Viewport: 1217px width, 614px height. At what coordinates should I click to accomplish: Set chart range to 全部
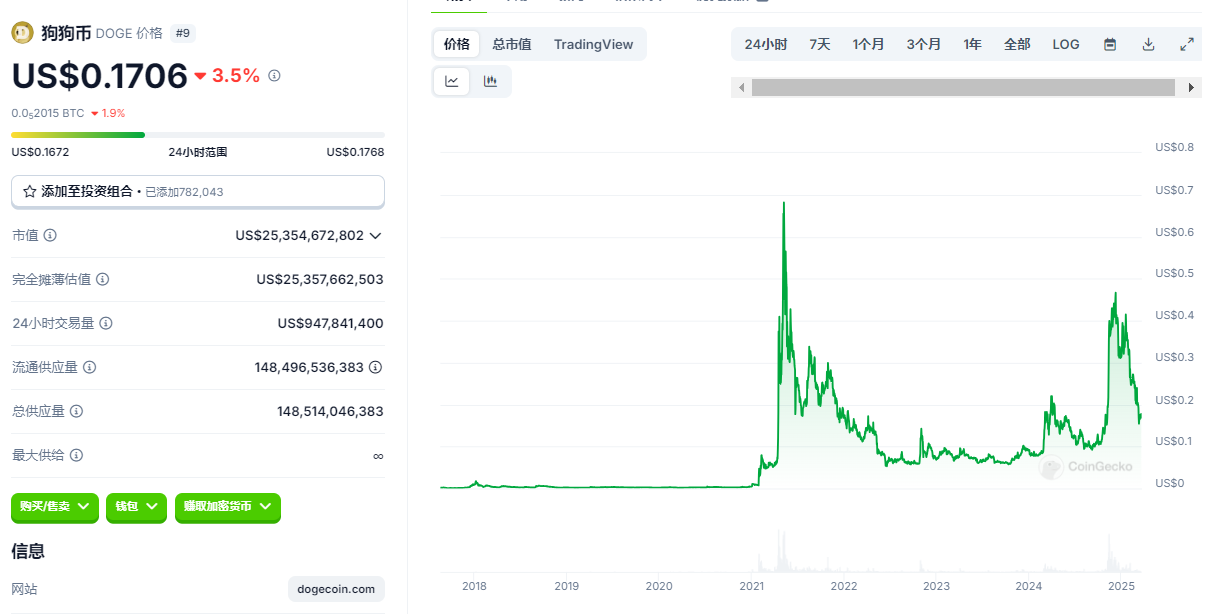(x=1017, y=44)
